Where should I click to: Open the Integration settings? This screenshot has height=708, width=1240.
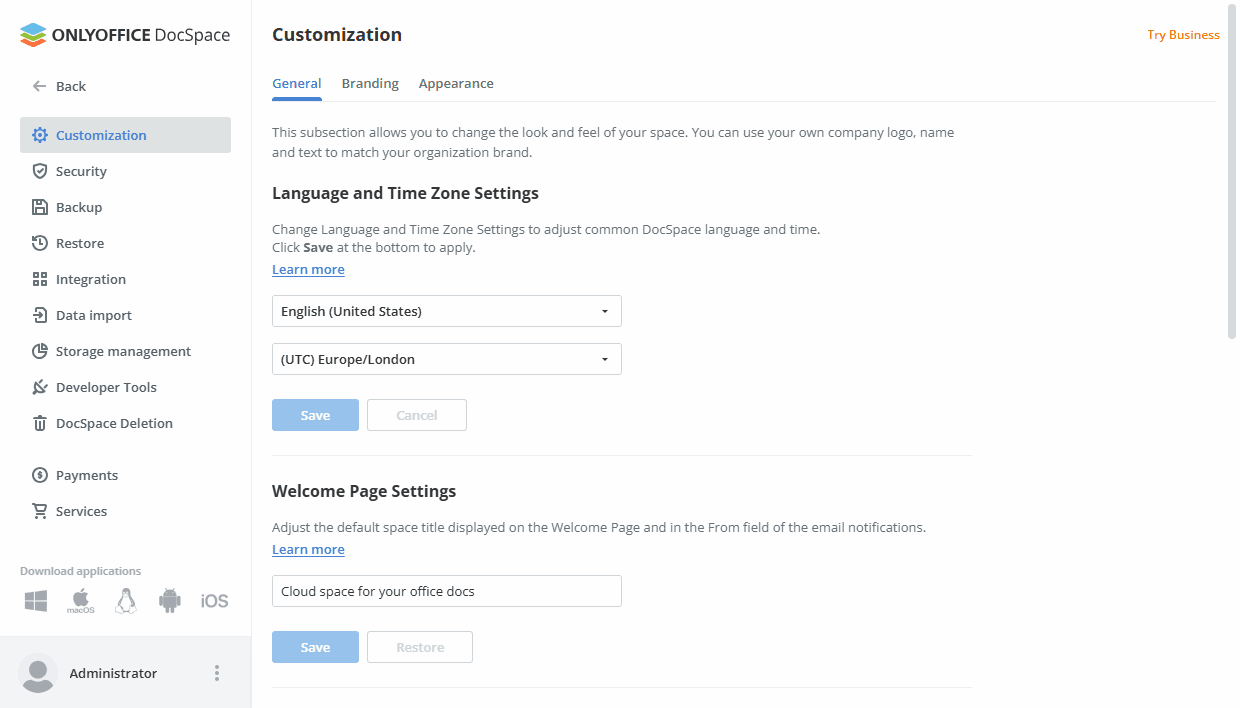click(89, 279)
